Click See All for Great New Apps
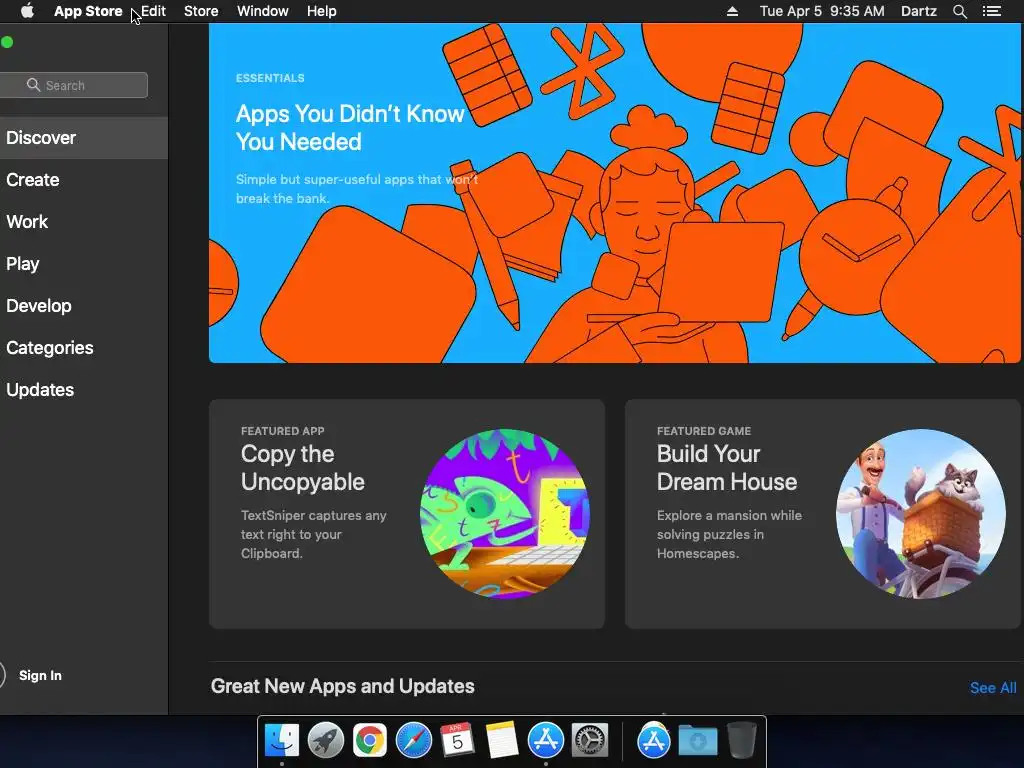The width and height of the screenshot is (1024, 768). (993, 688)
